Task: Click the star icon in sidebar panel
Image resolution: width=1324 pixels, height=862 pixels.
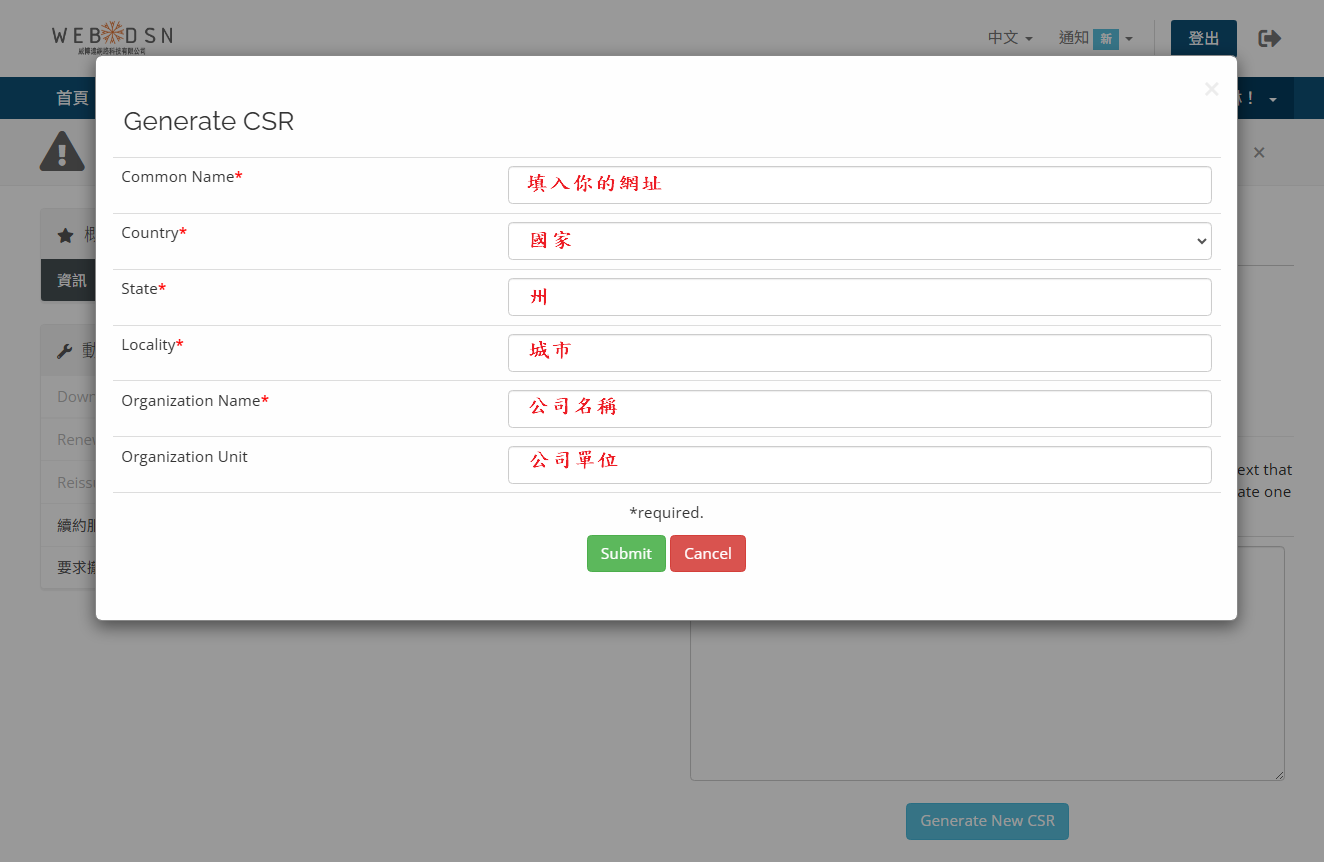Action: click(x=65, y=235)
